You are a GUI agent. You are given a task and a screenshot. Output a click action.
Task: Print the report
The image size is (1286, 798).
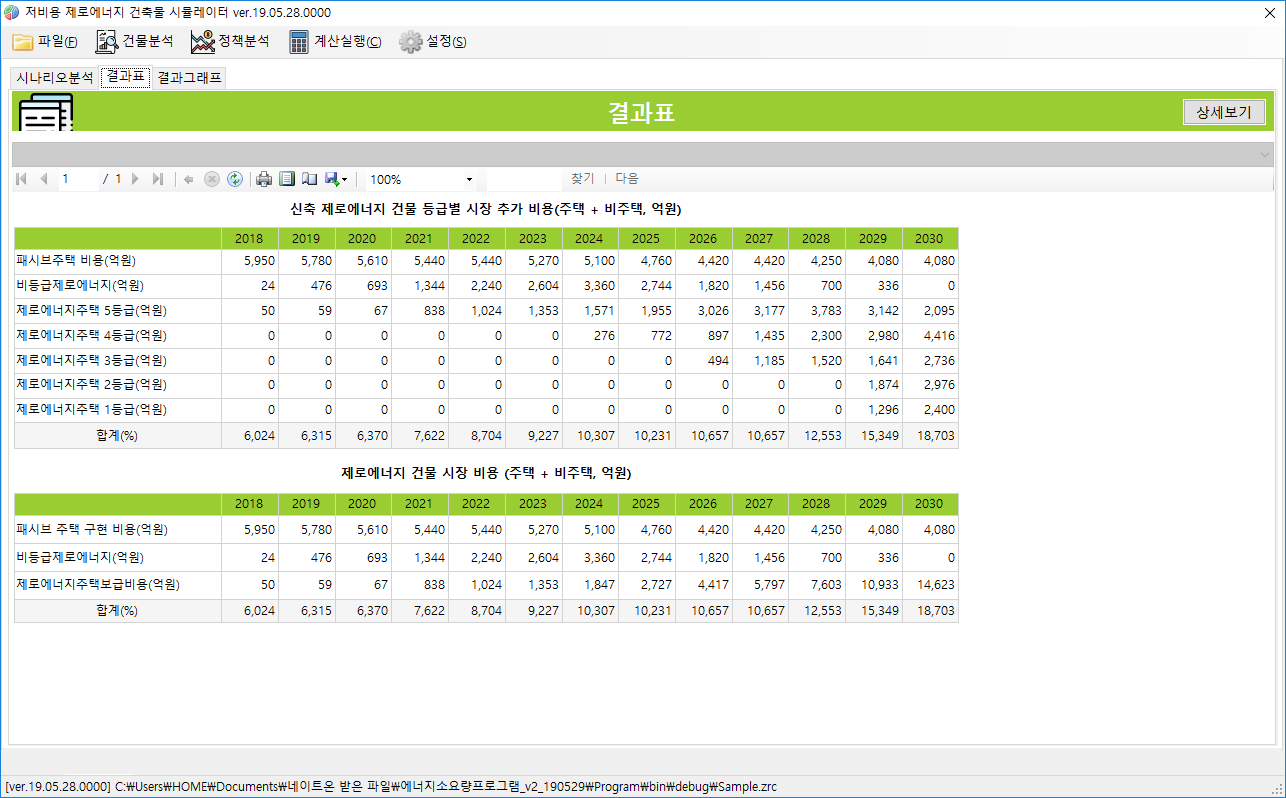pos(264,179)
